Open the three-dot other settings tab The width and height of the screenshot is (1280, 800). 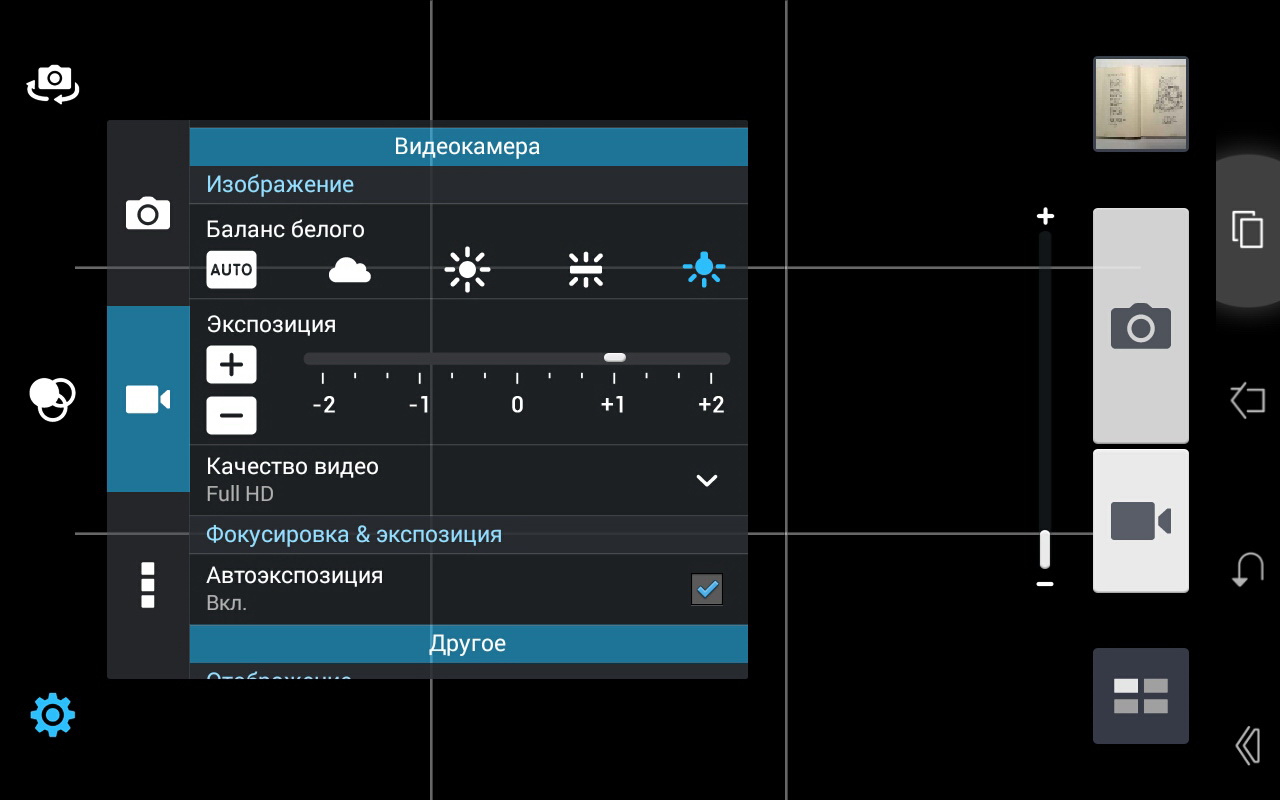148,585
